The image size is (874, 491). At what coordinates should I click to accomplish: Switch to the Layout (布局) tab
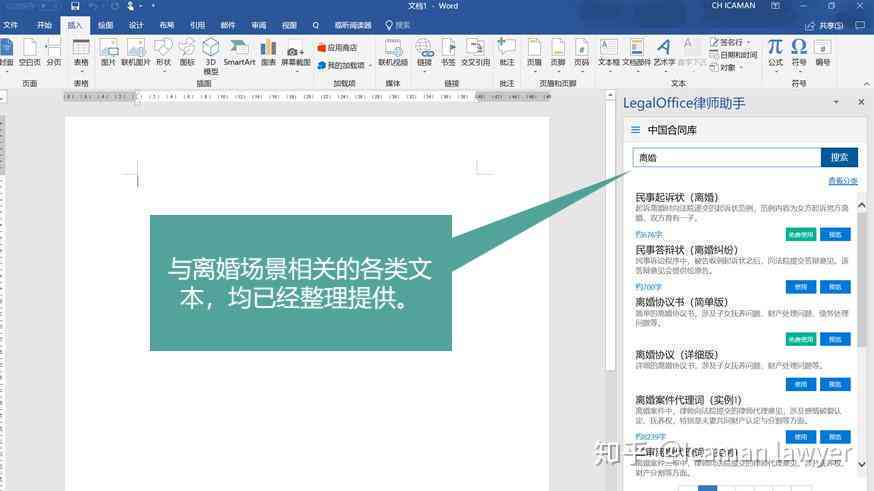coord(167,25)
